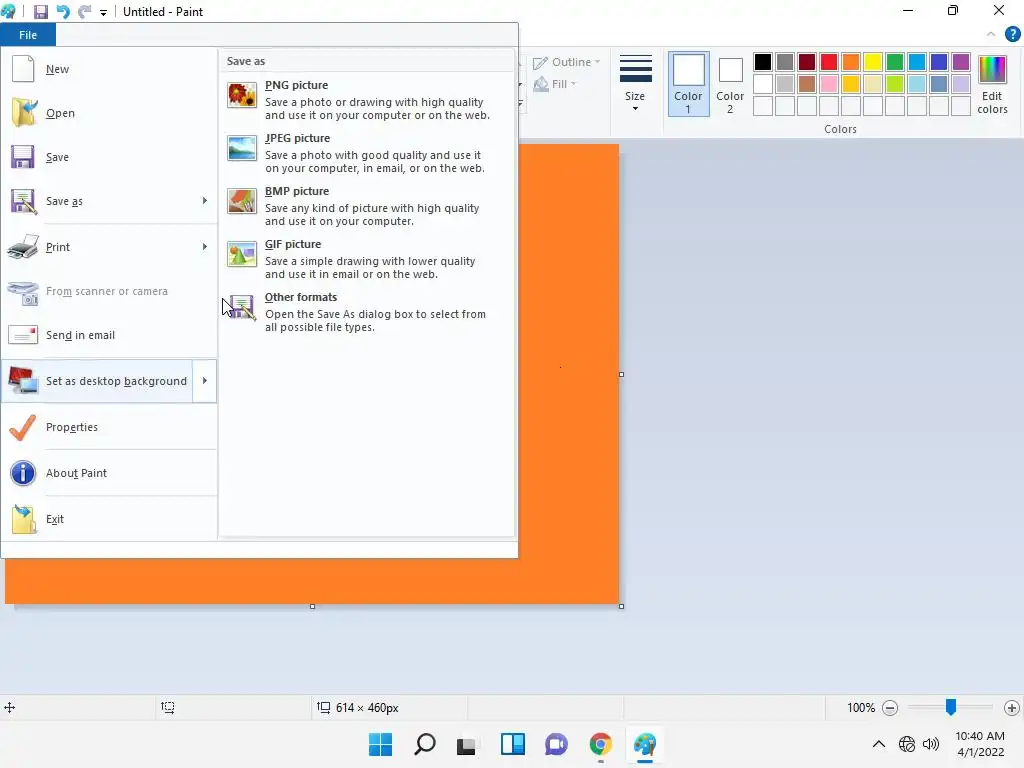Image resolution: width=1024 pixels, height=768 pixels.
Task: Open taskbar Search
Action: pos(424,744)
